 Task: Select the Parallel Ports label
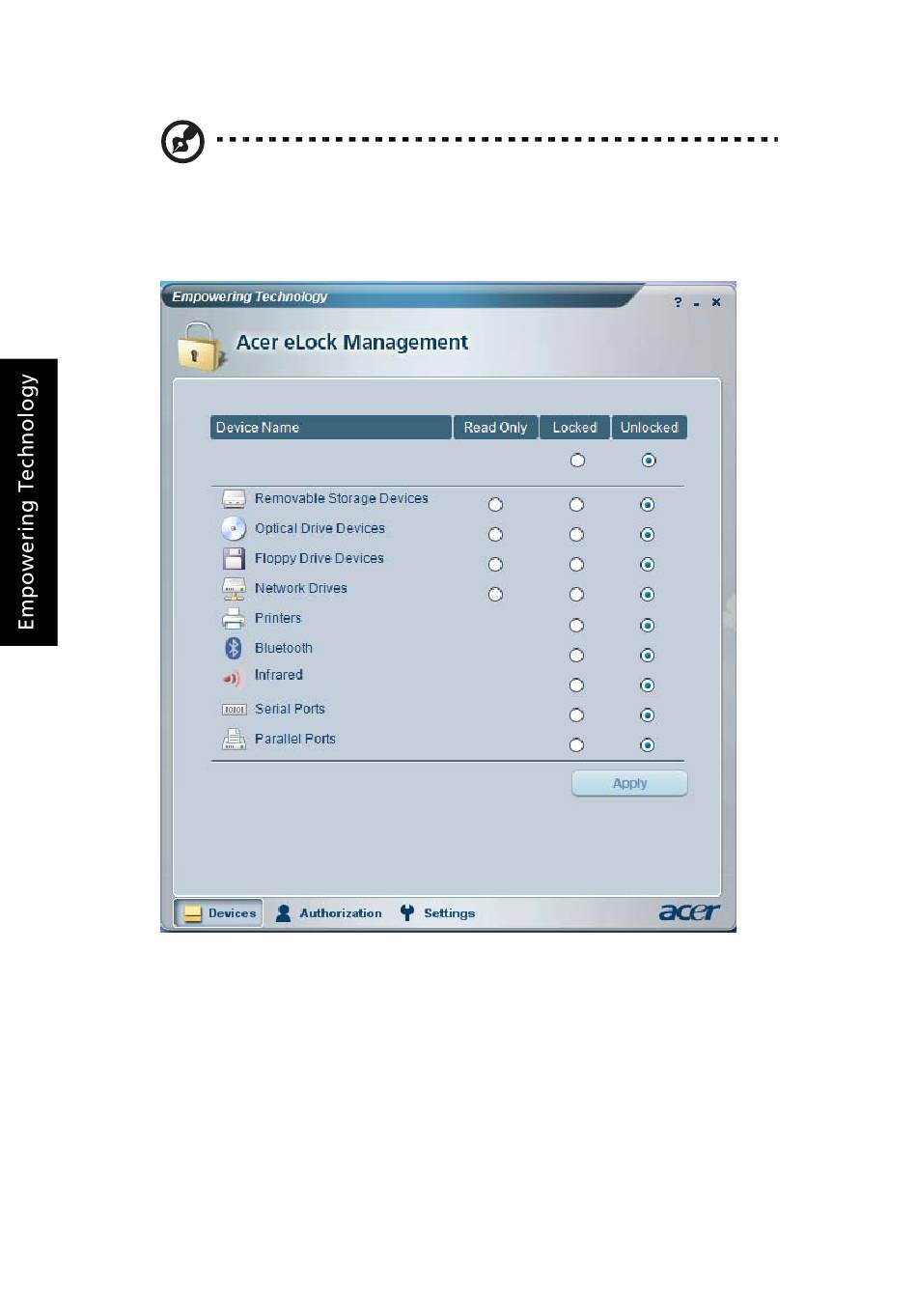tap(295, 740)
